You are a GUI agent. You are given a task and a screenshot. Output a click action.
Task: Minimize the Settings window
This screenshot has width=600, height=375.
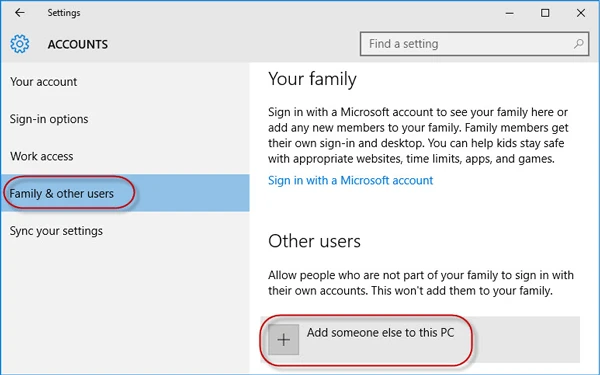click(x=509, y=13)
